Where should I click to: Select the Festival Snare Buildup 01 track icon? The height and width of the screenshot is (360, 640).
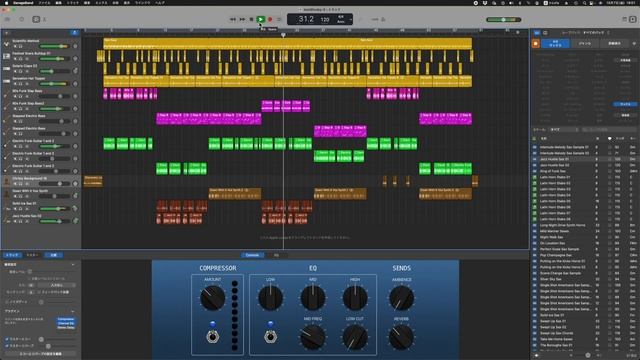pyautogui.click(x=6, y=56)
